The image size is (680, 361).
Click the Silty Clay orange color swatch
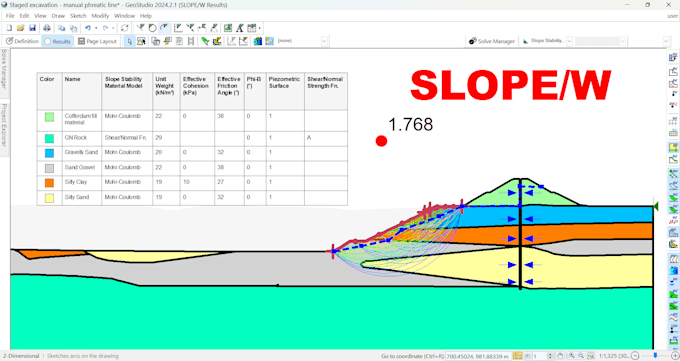pyautogui.click(x=49, y=183)
